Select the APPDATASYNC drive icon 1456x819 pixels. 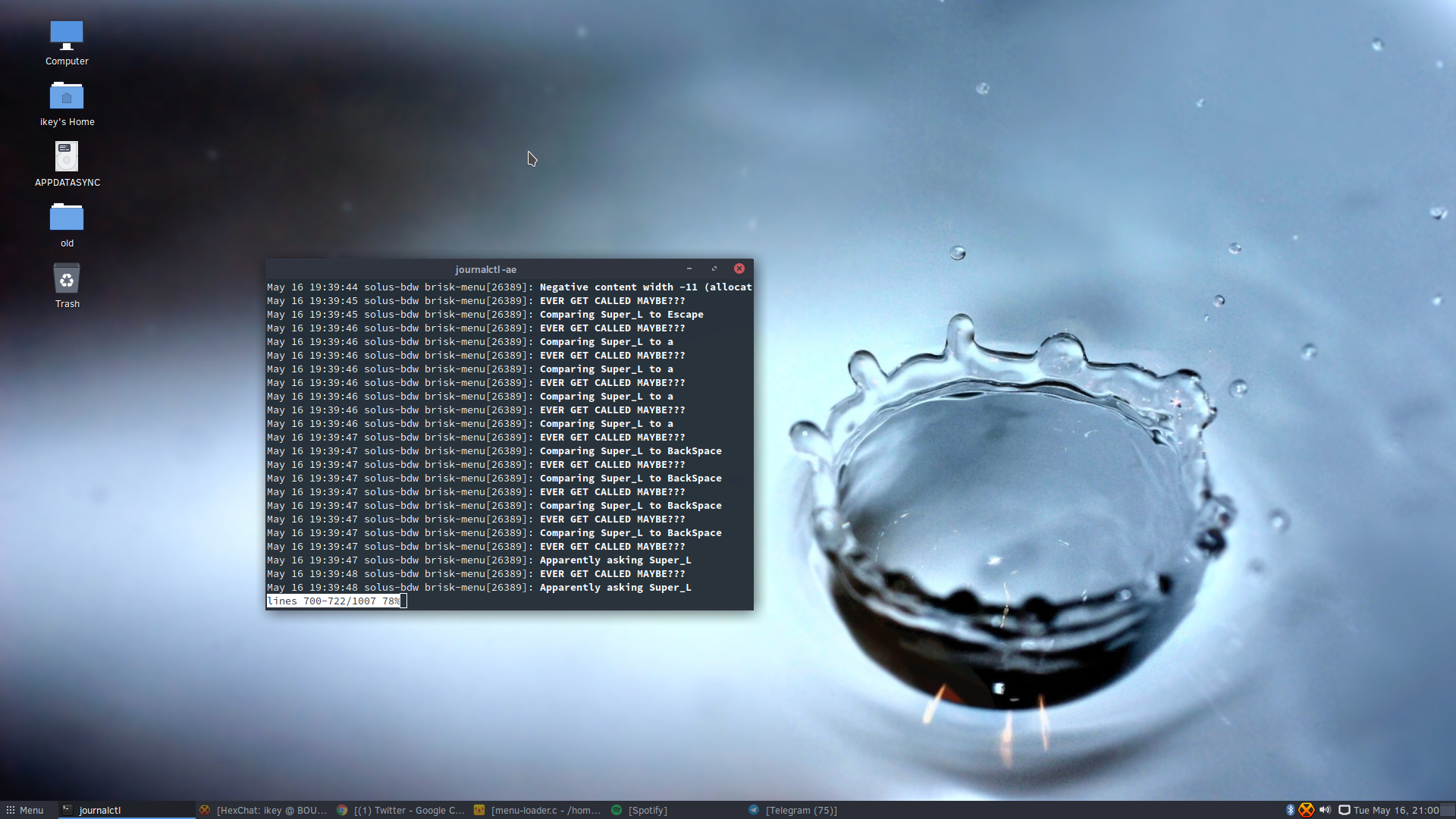tap(67, 165)
